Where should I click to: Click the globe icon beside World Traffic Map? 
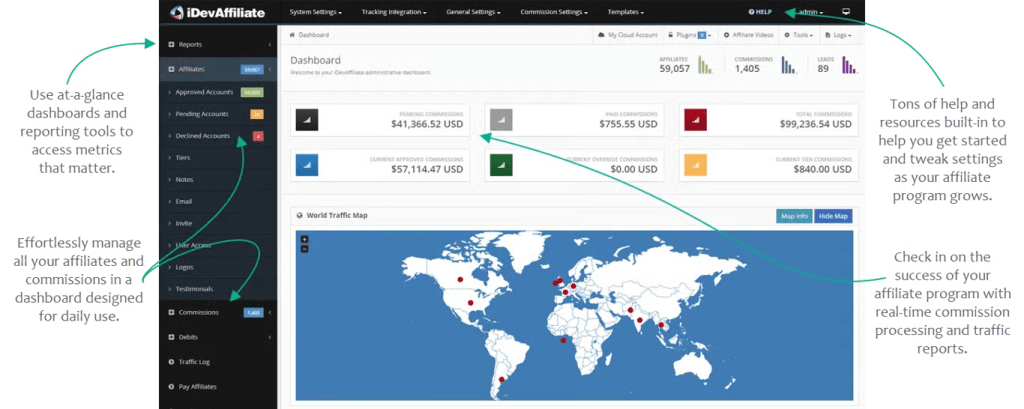tap(300, 215)
